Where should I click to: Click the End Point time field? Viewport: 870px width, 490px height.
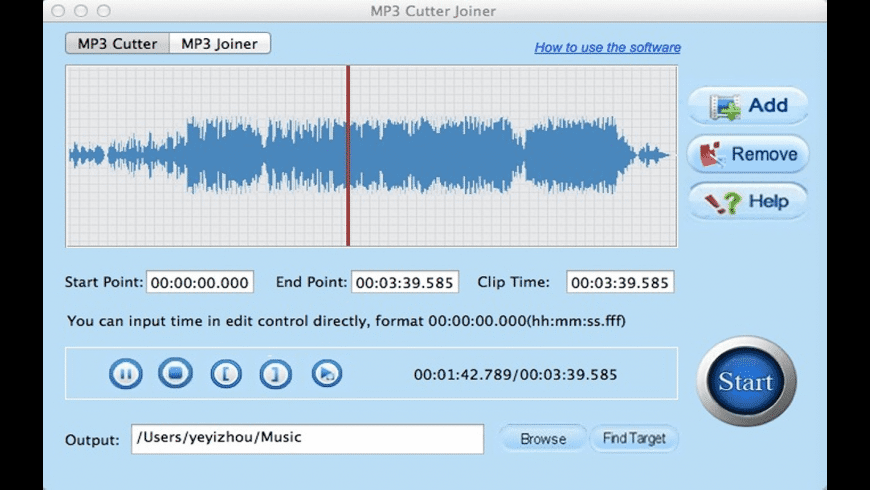tap(405, 282)
